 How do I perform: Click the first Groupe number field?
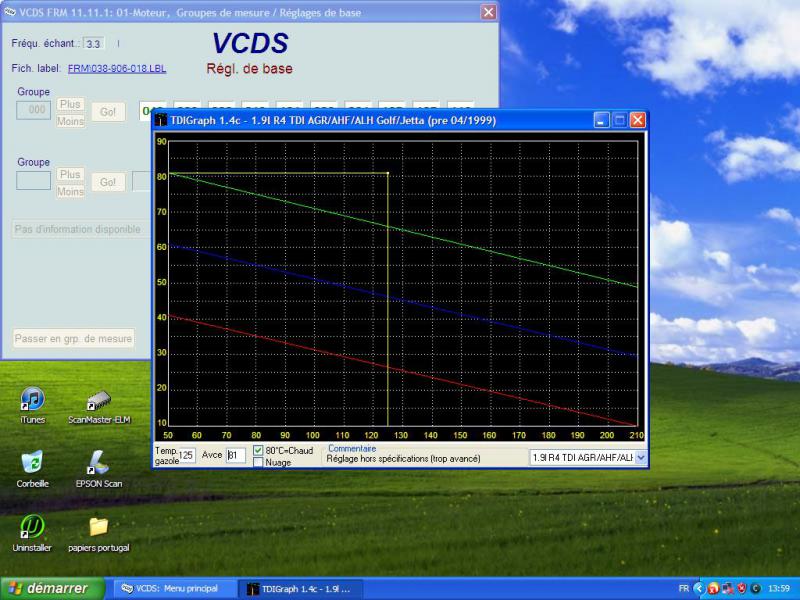click(34, 110)
